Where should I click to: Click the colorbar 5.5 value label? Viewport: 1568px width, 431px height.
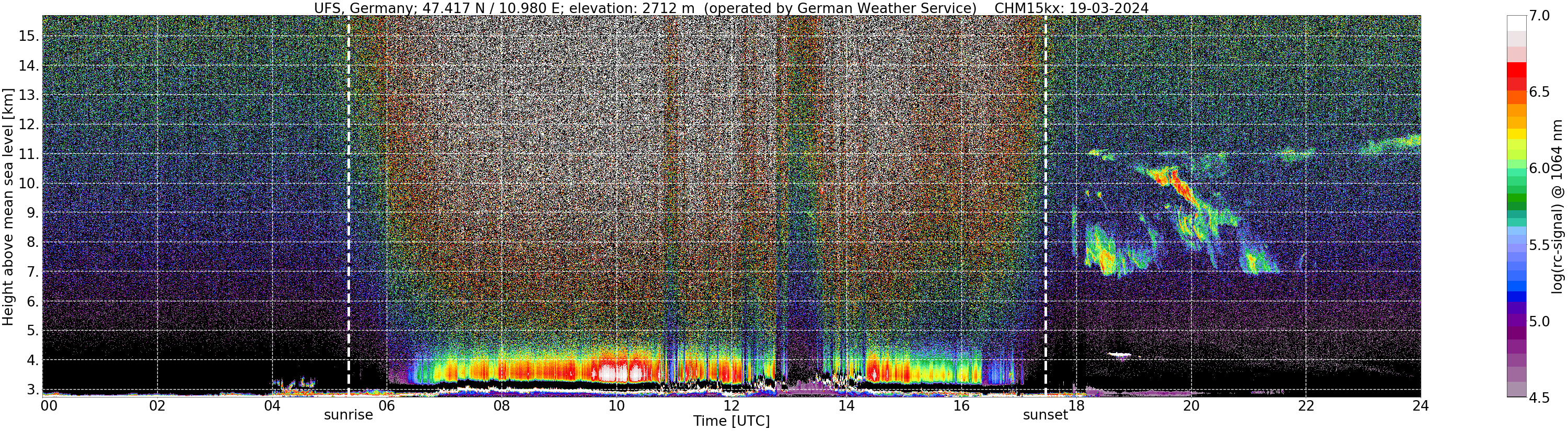point(1539,245)
